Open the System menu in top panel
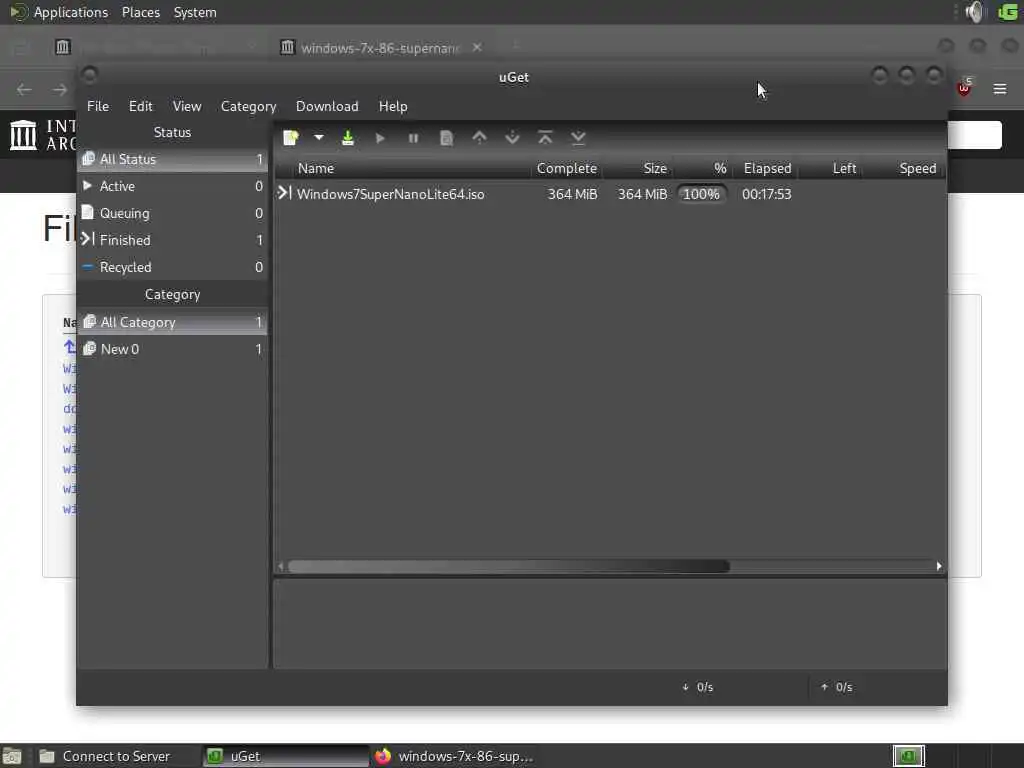Screen dimensions: 1024x768 pyautogui.click(x=195, y=12)
